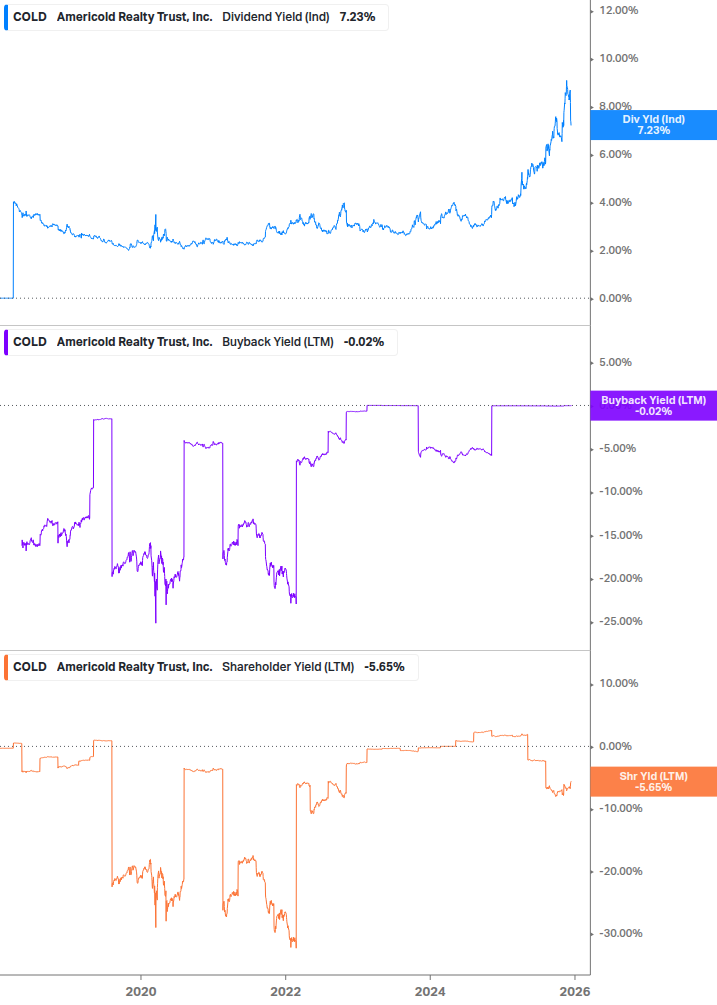Click the 6.00% label on the dividend yield axis

[615, 154]
